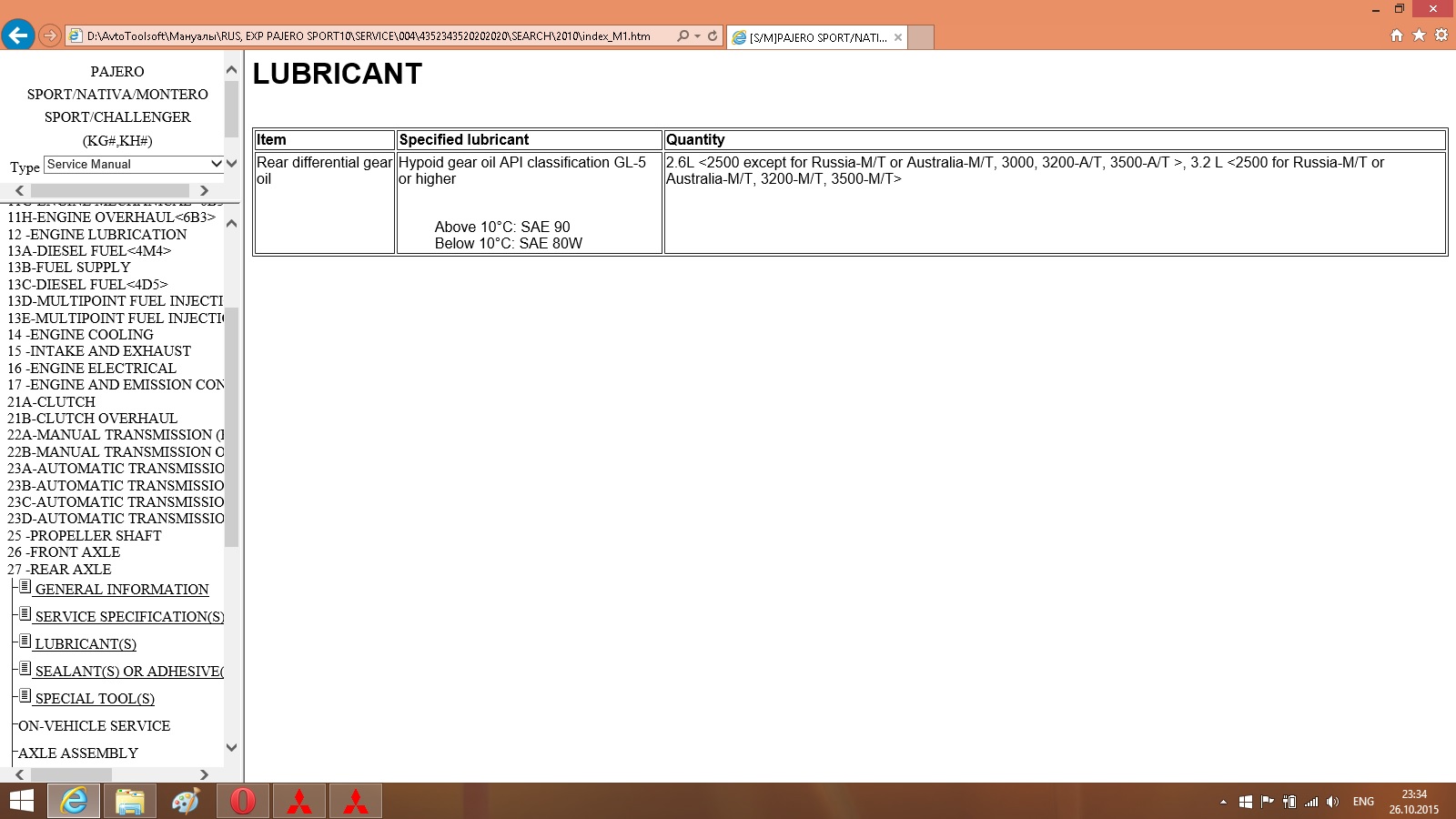Click left arrow of tree horizontal scrollbar
The width and height of the screenshot is (1456, 819).
point(20,775)
